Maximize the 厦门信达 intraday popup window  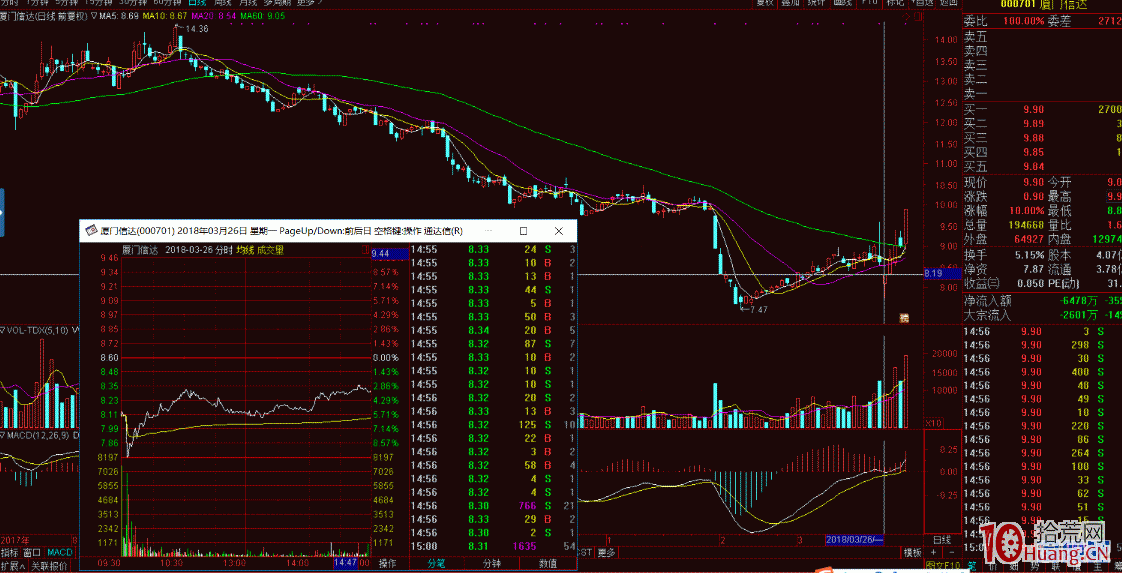[523, 231]
